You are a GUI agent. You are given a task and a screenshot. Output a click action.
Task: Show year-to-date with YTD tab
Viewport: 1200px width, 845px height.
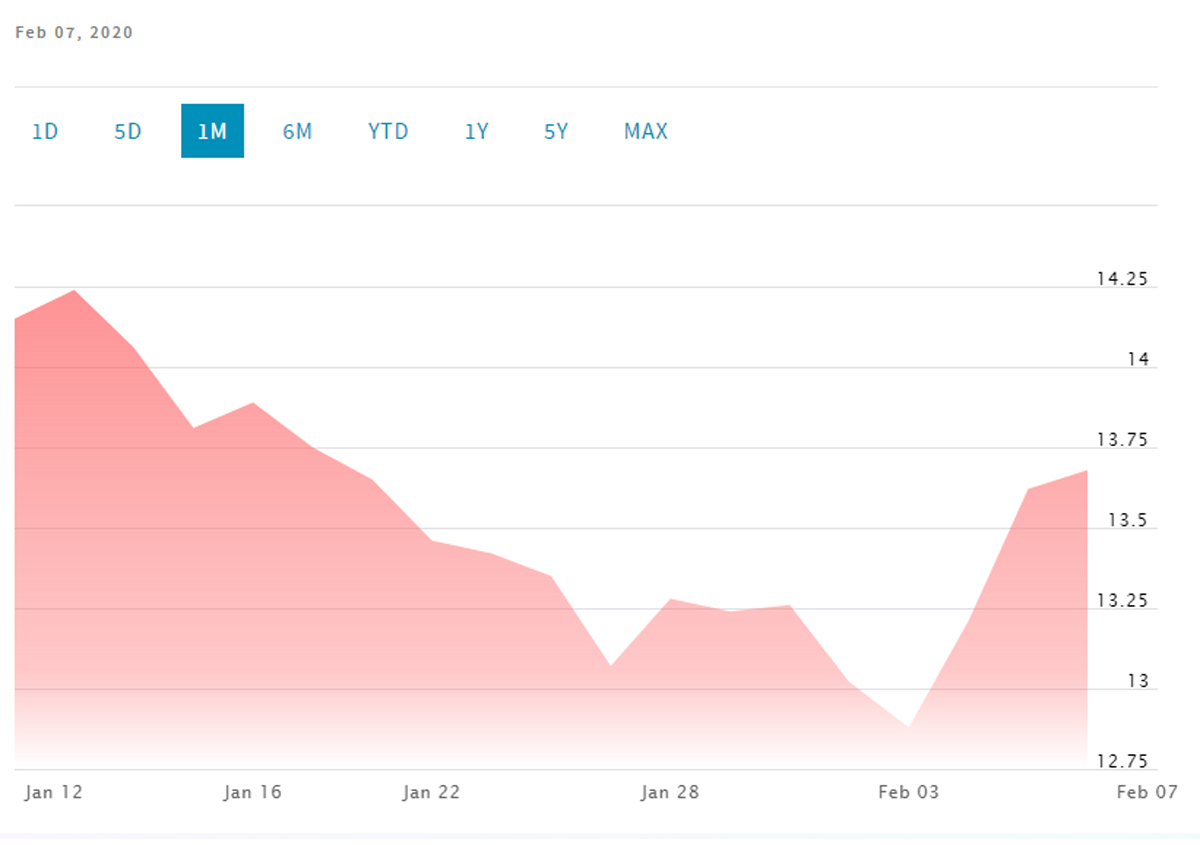tap(388, 131)
